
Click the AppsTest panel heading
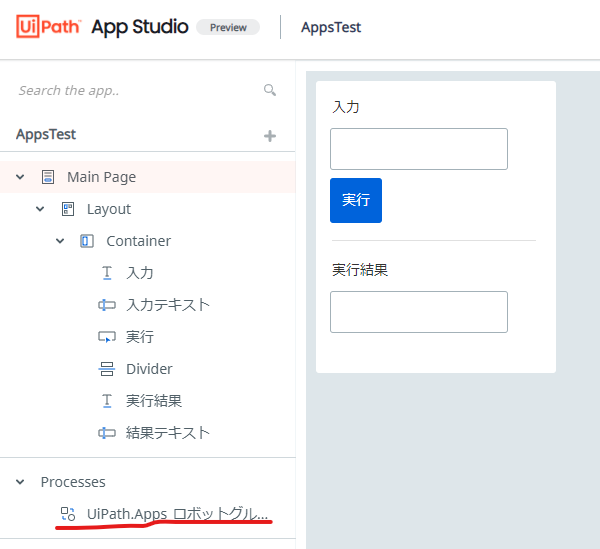[x=46, y=134]
